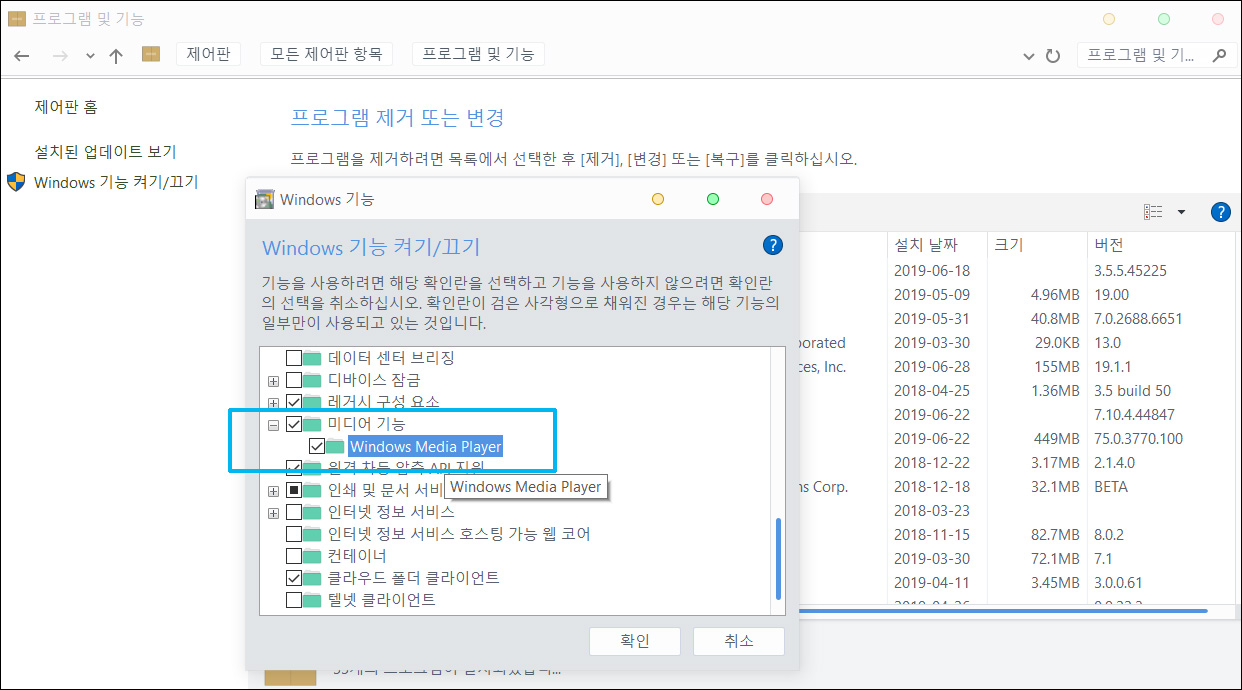Viewport: 1242px width, 690px height.
Task: Expand the 디바이스 잠금 tree node
Action: (x=274, y=381)
